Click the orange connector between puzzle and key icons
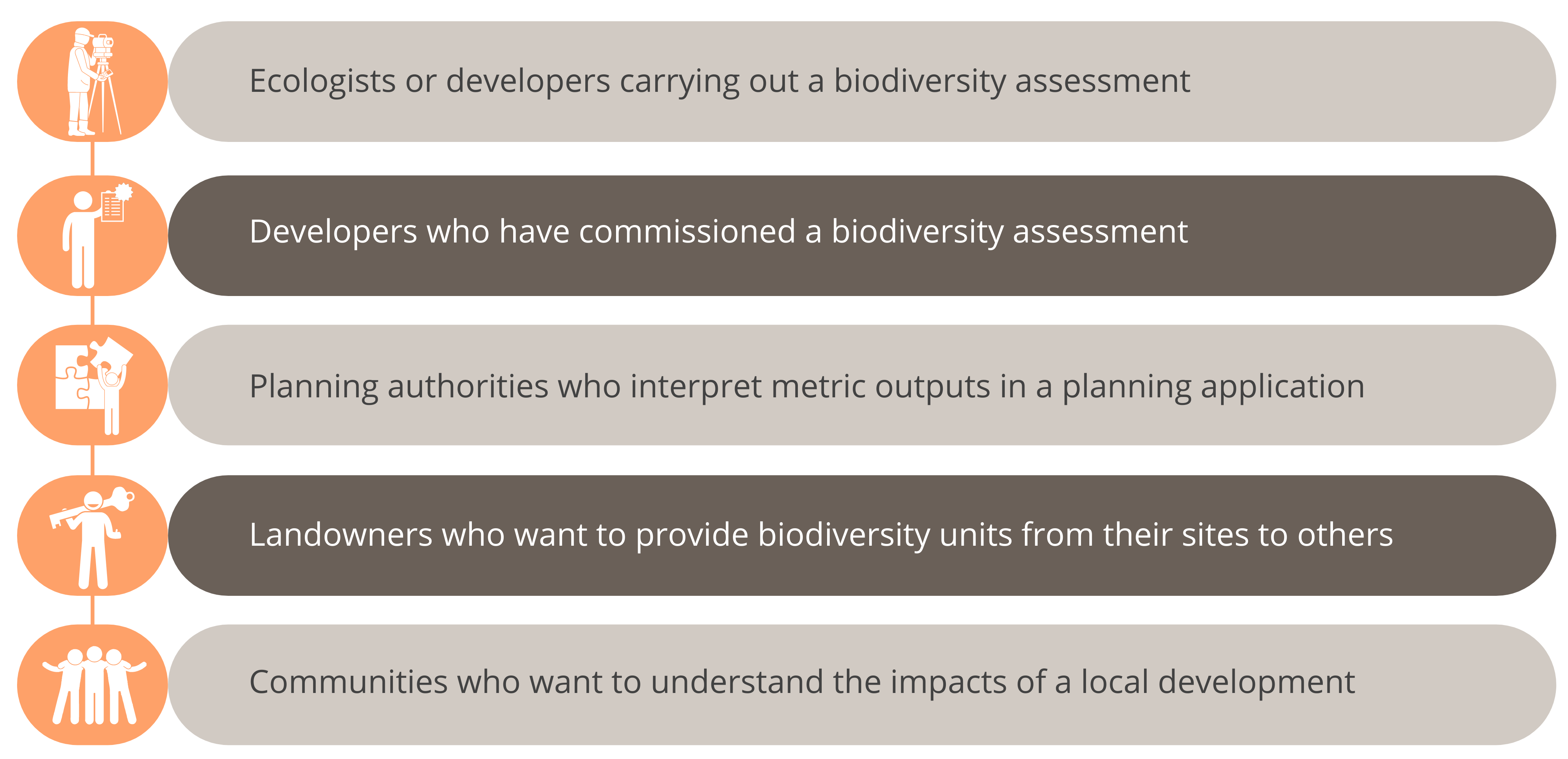Viewport: 1568px width, 759px height. point(93,460)
